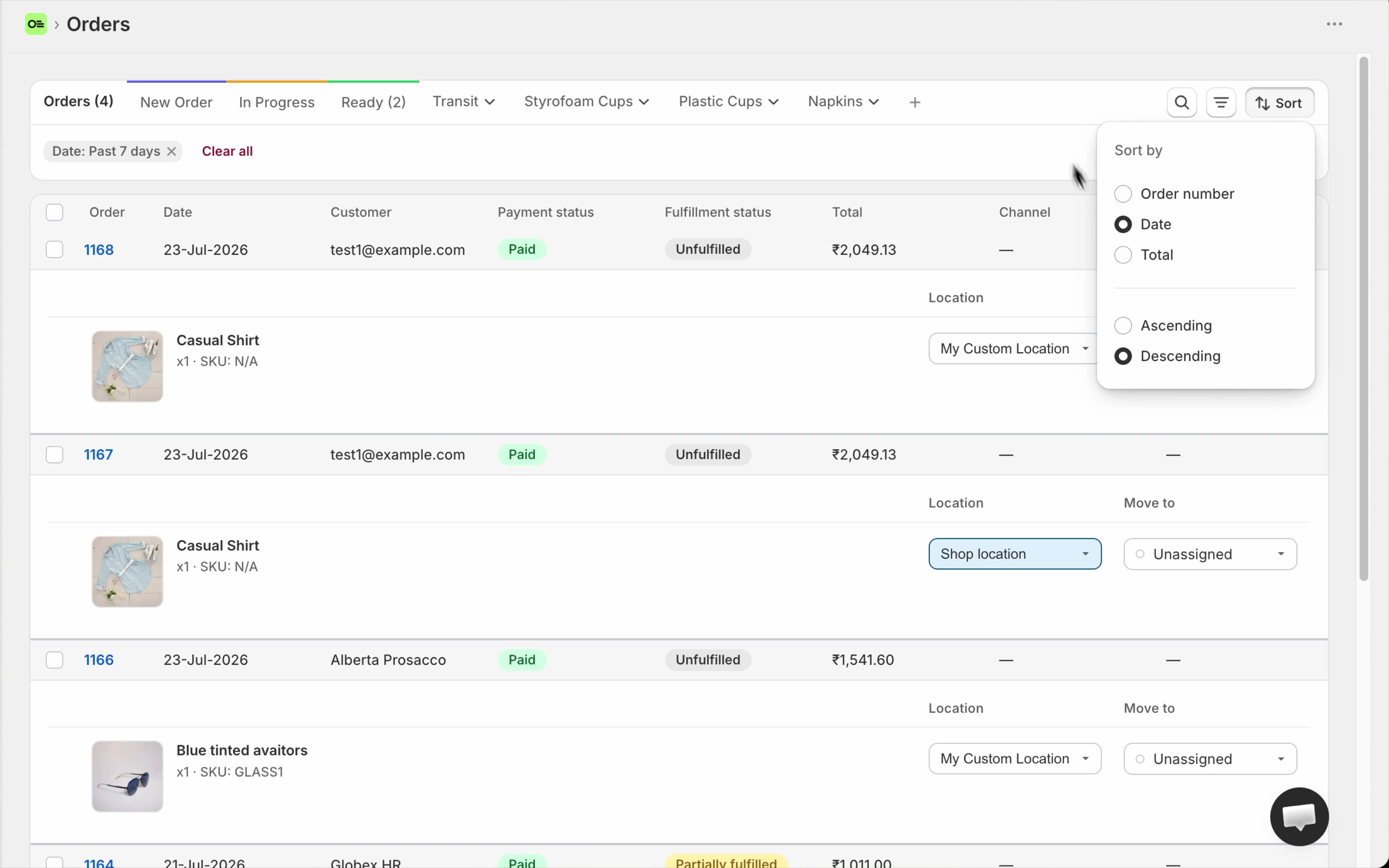Image resolution: width=1389 pixels, height=868 pixels.
Task: Click the Orders breadcrumb title
Action: [x=98, y=24]
